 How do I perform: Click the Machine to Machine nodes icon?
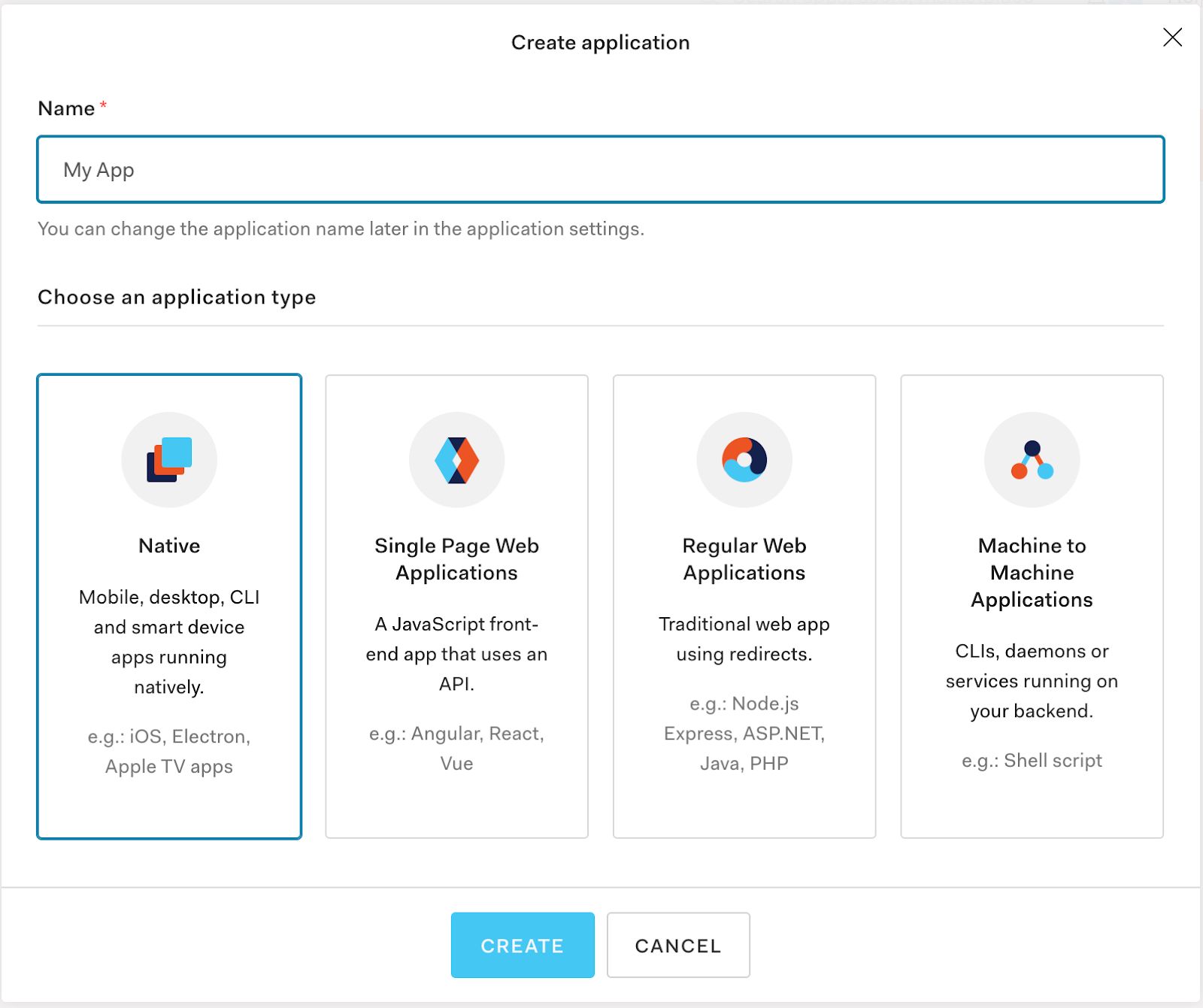click(1032, 459)
